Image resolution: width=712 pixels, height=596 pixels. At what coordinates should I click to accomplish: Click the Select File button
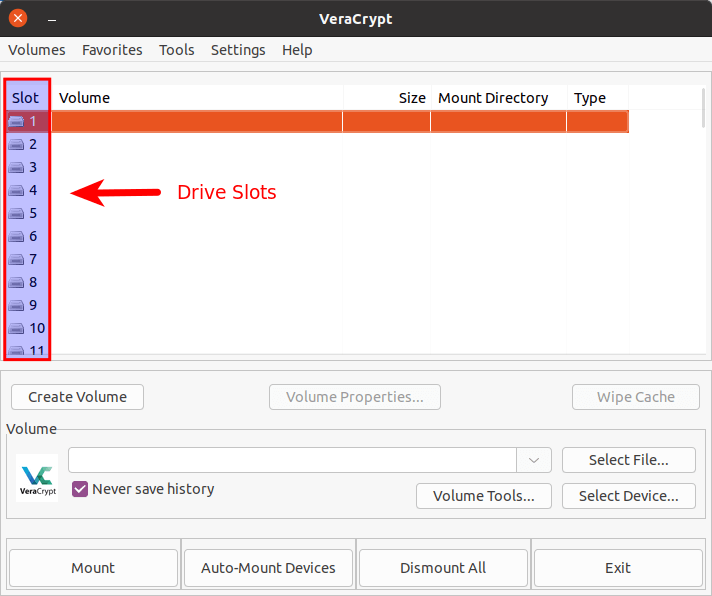(628, 460)
